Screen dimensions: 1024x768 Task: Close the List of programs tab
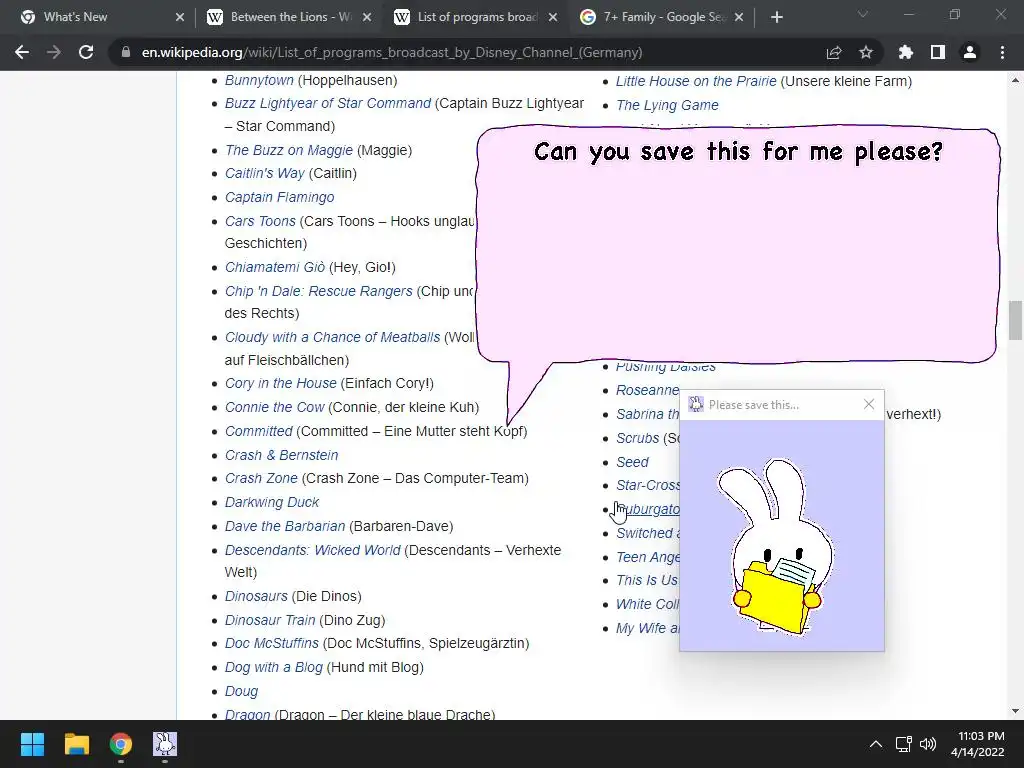tap(553, 17)
